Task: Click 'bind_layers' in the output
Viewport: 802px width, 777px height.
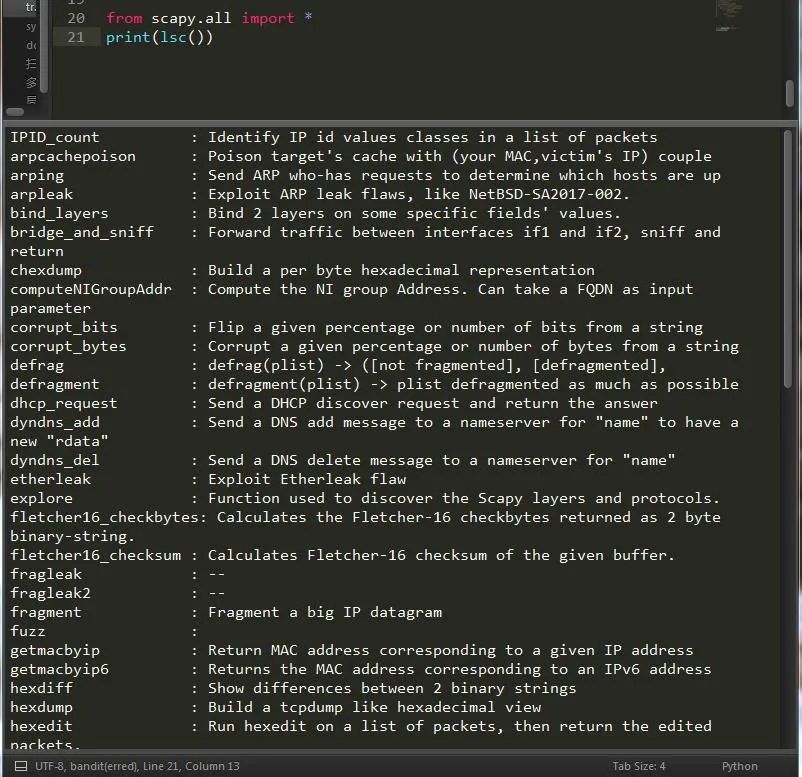Action: (59, 213)
